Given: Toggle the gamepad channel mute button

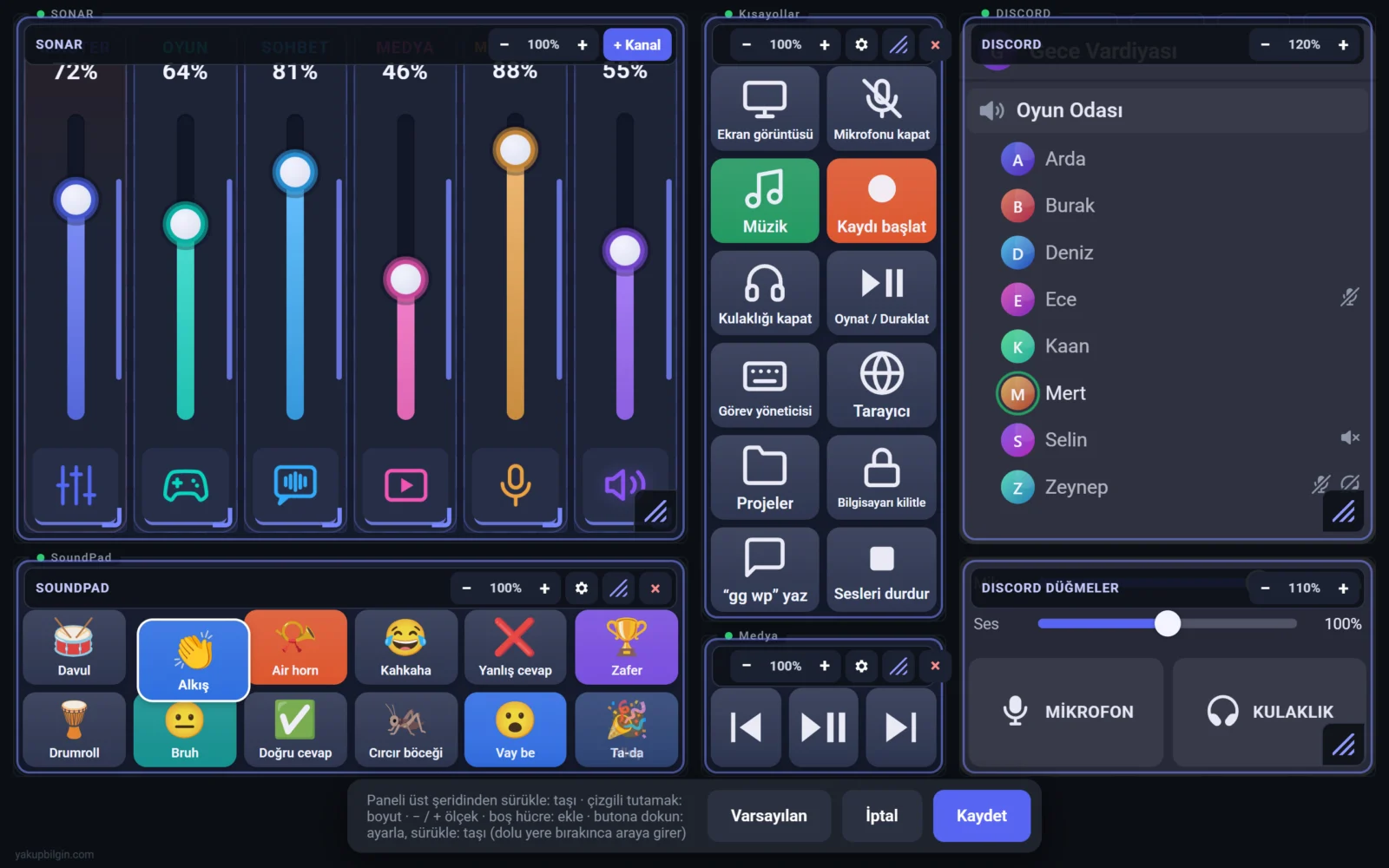Looking at the screenshot, I should click(186, 485).
